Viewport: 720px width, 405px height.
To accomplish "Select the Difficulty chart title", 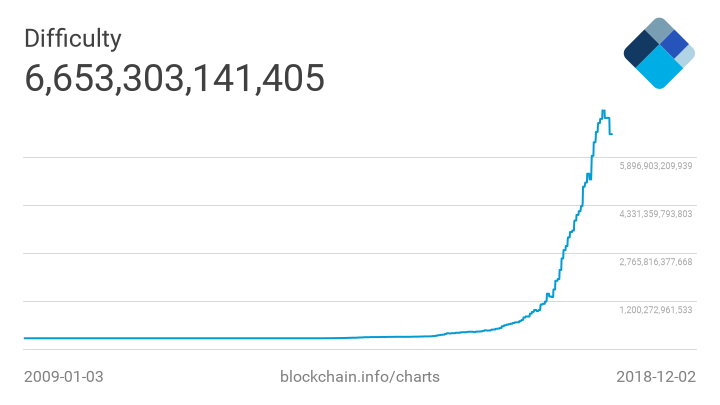I will pyautogui.click(x=73, y=39).
